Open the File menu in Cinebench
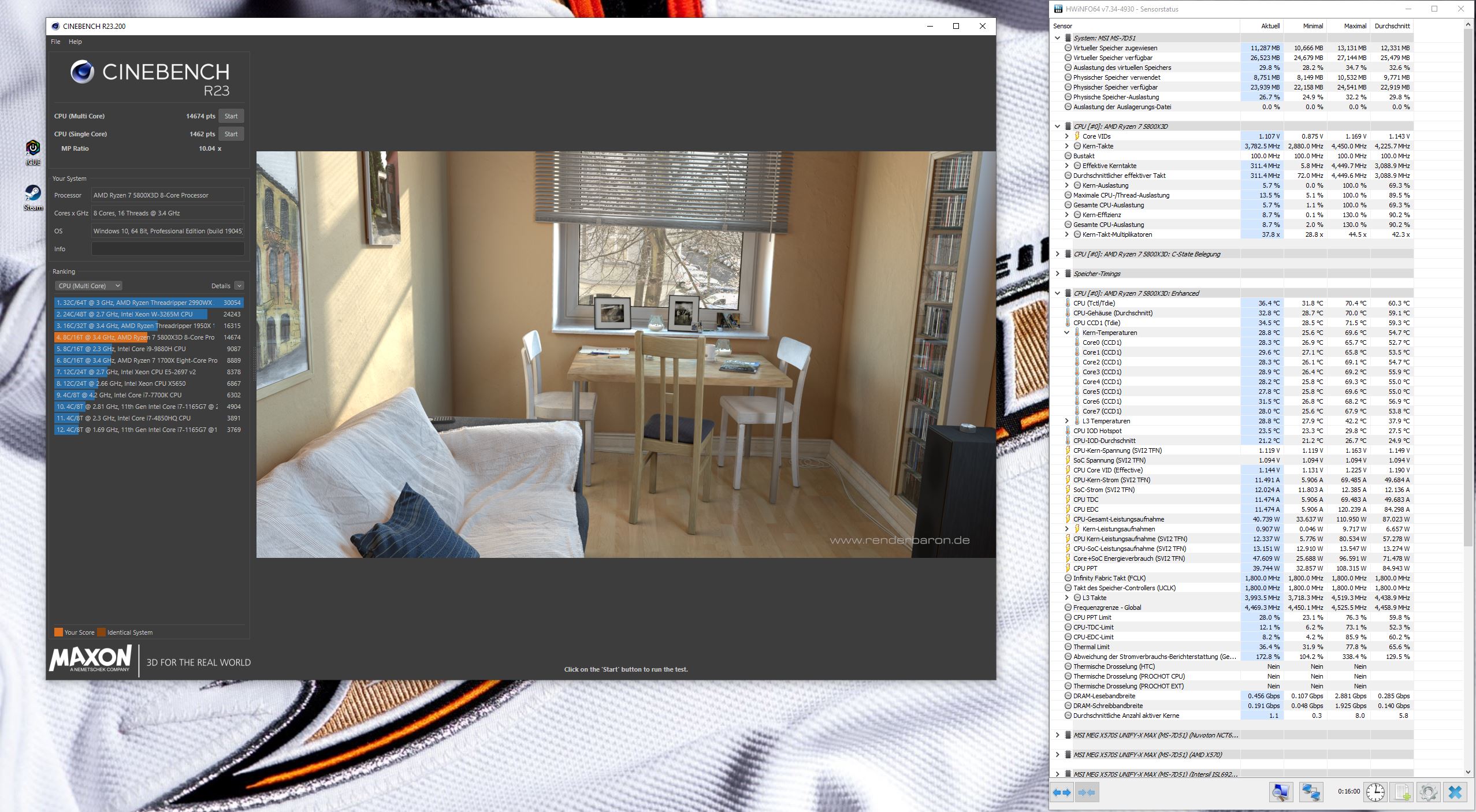Screen dimensions: 1476x812 pos(55,42)
